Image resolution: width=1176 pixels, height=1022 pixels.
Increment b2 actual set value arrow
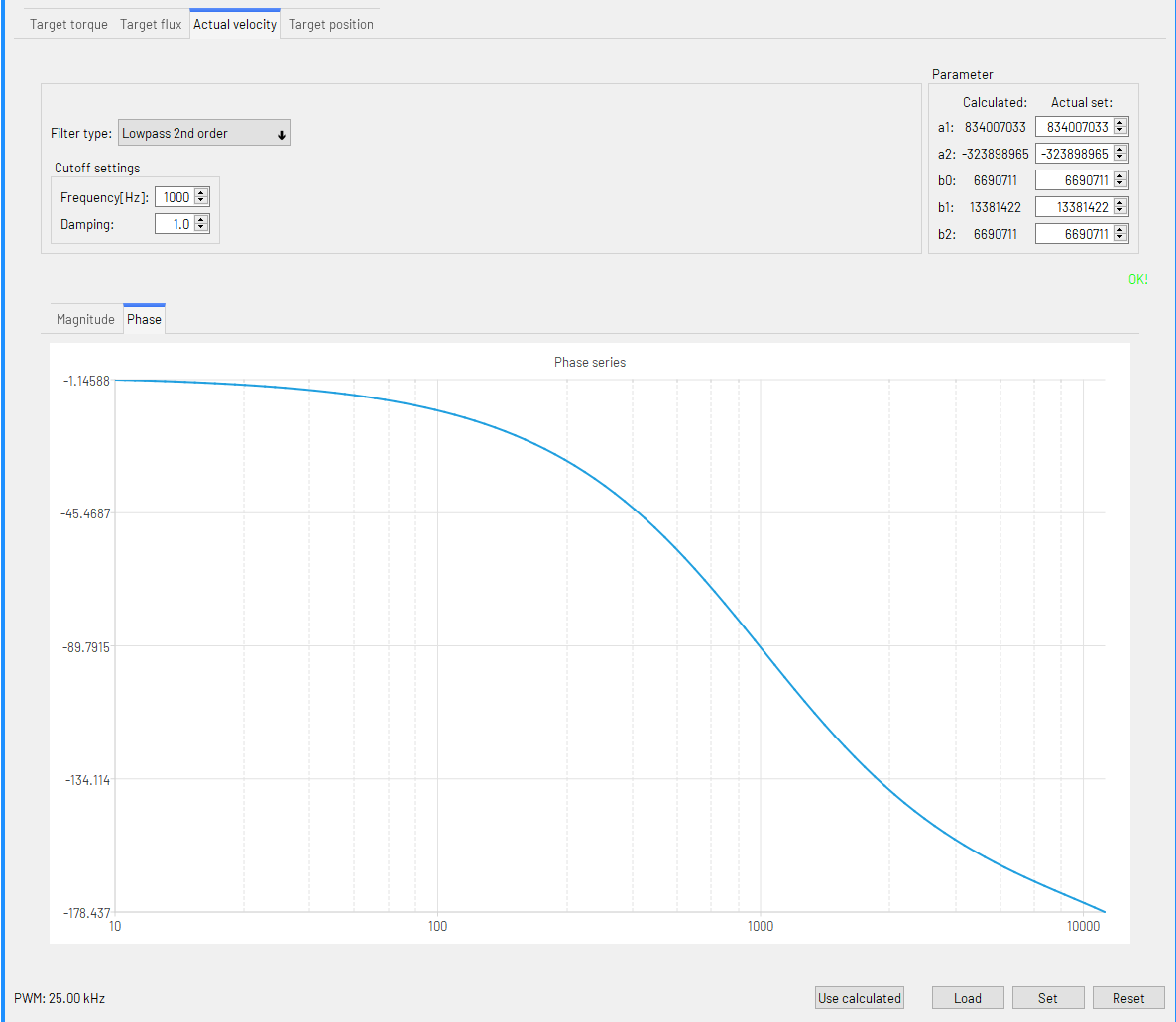[x=1120, y=230]
